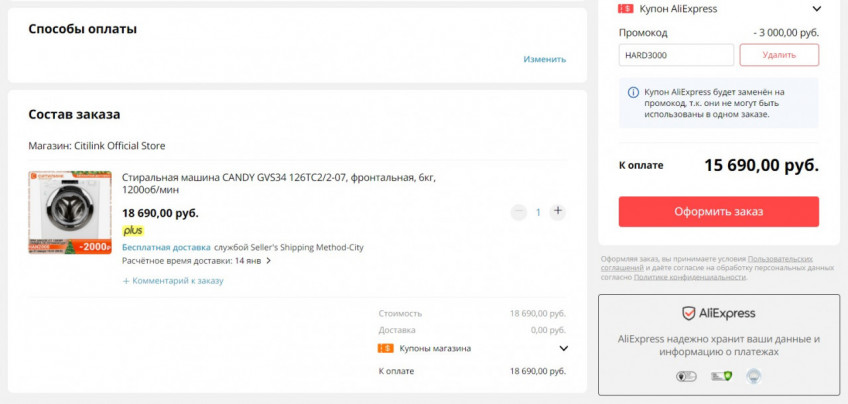
Task: Decrease quantity with the minus button
Action: (518, 212)
